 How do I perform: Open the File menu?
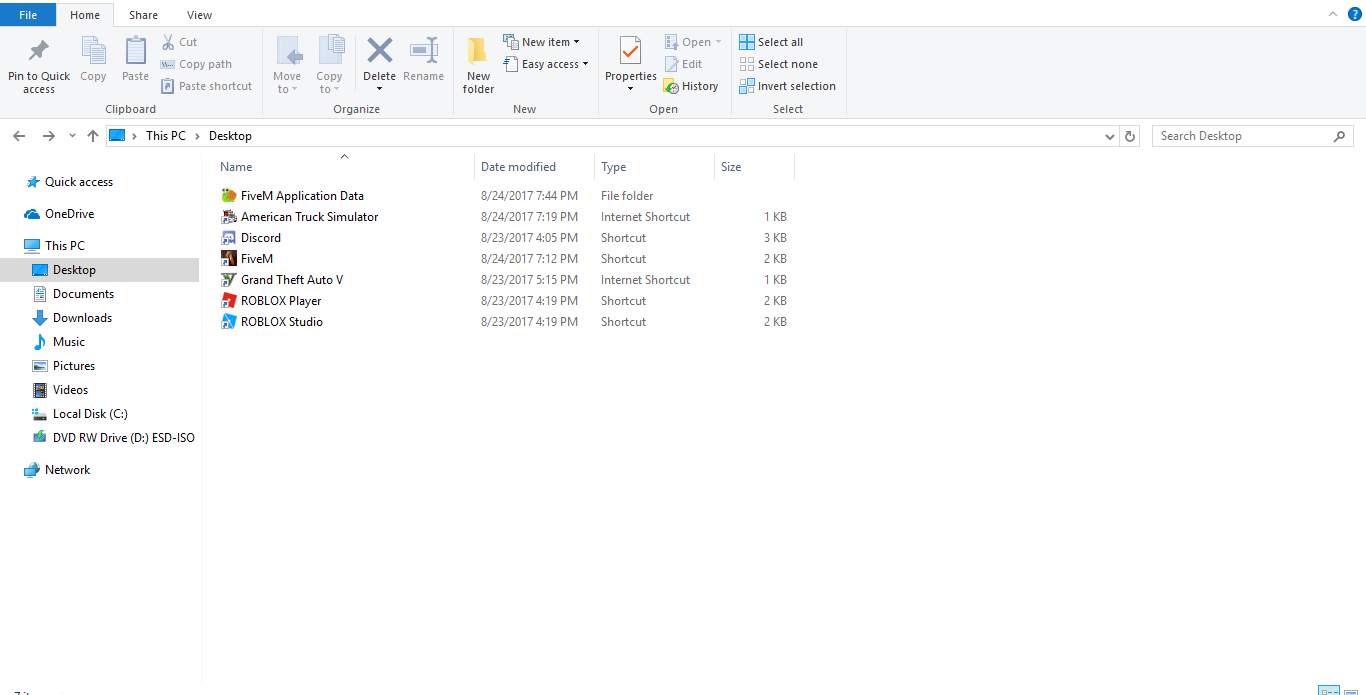[28, 15]
